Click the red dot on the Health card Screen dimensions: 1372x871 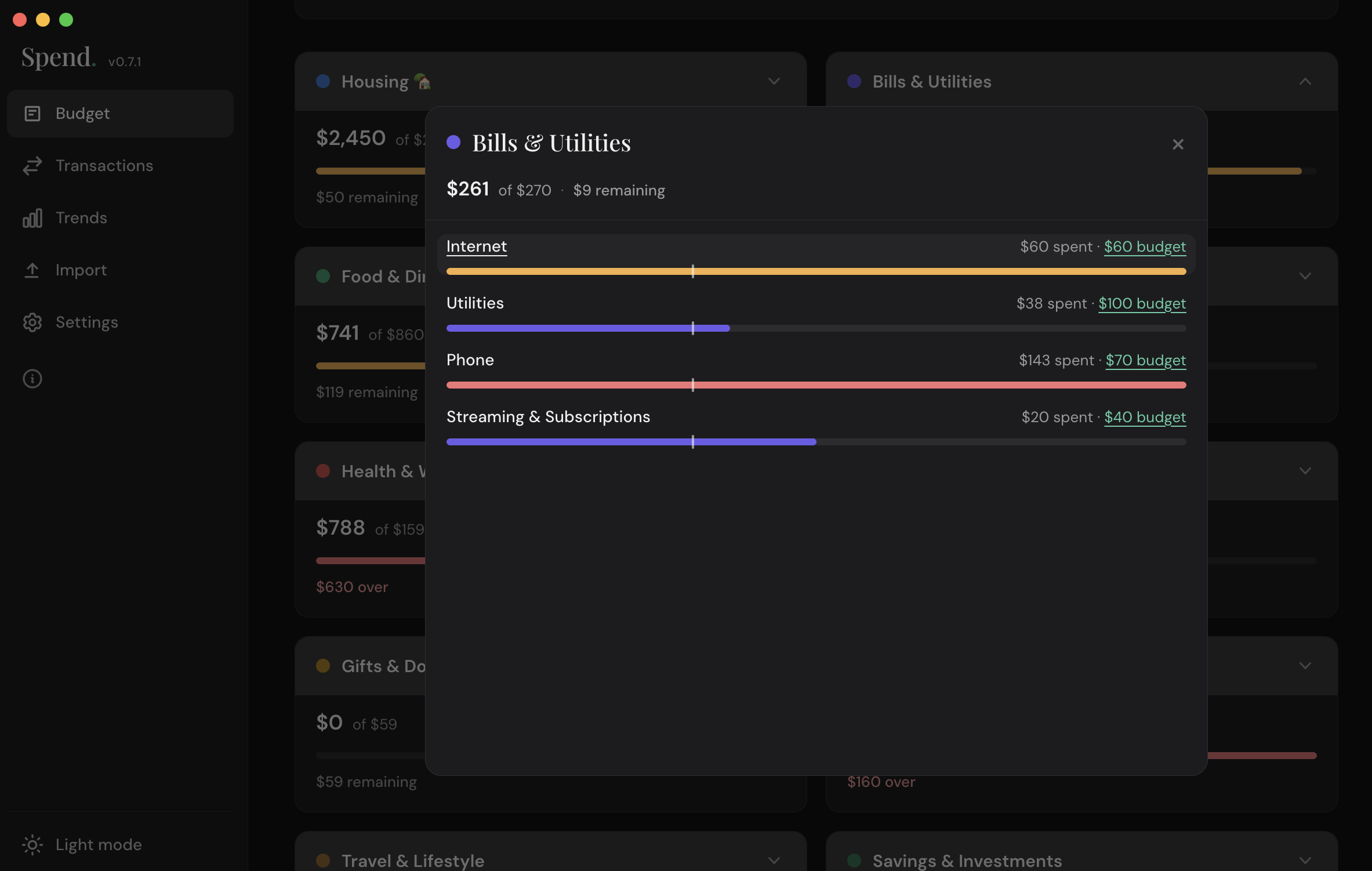323,471
